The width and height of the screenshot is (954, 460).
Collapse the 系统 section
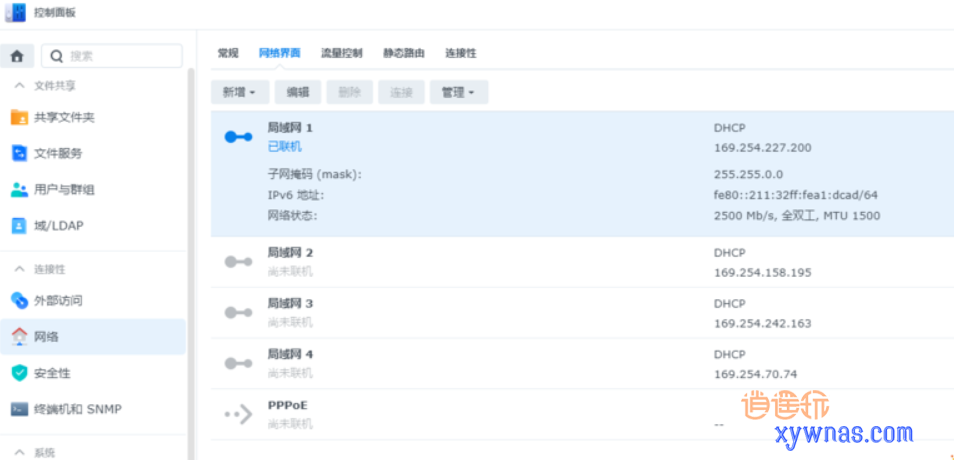19,453
